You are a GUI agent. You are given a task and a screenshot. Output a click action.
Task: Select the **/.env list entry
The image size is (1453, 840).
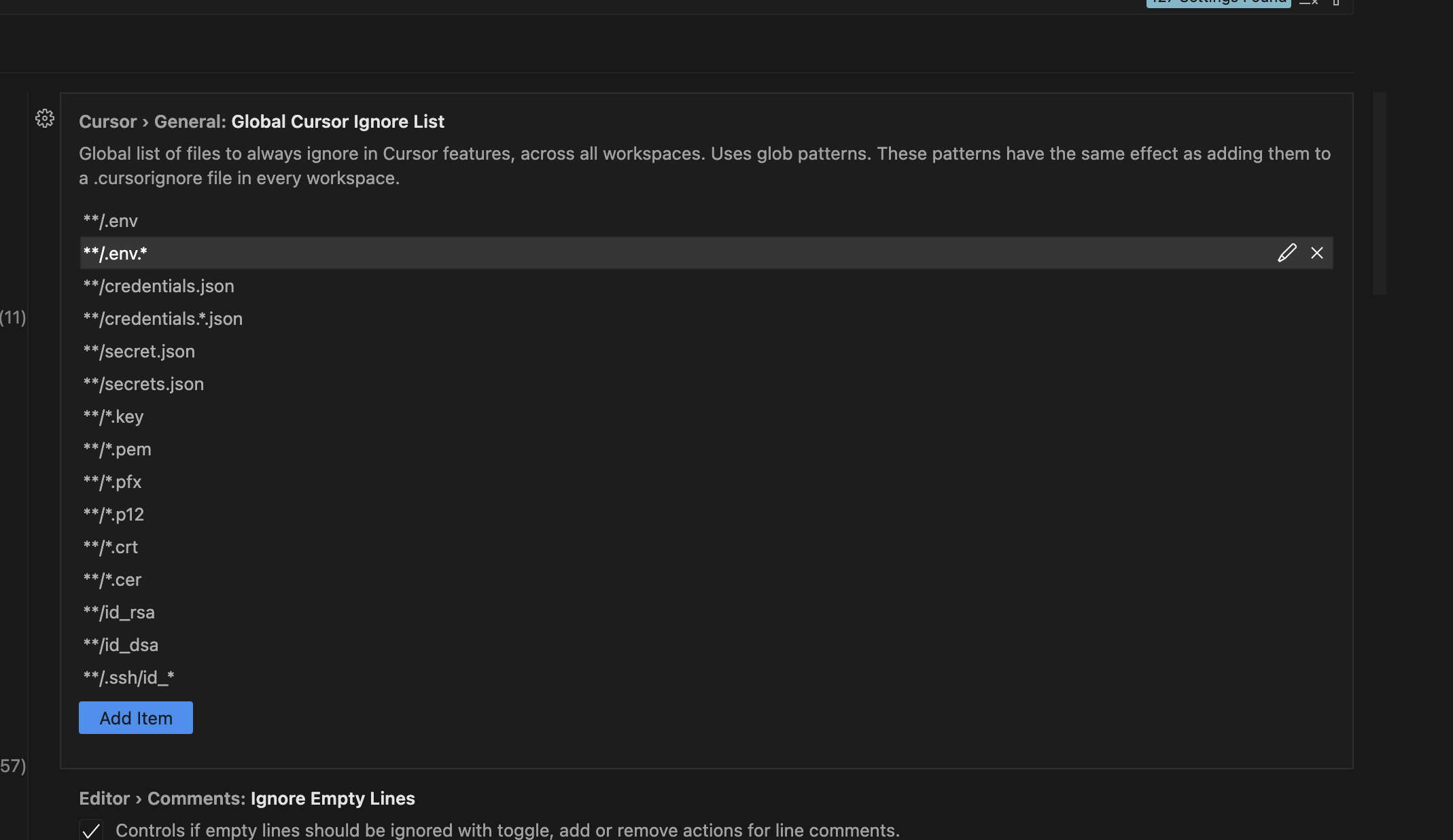111,221
